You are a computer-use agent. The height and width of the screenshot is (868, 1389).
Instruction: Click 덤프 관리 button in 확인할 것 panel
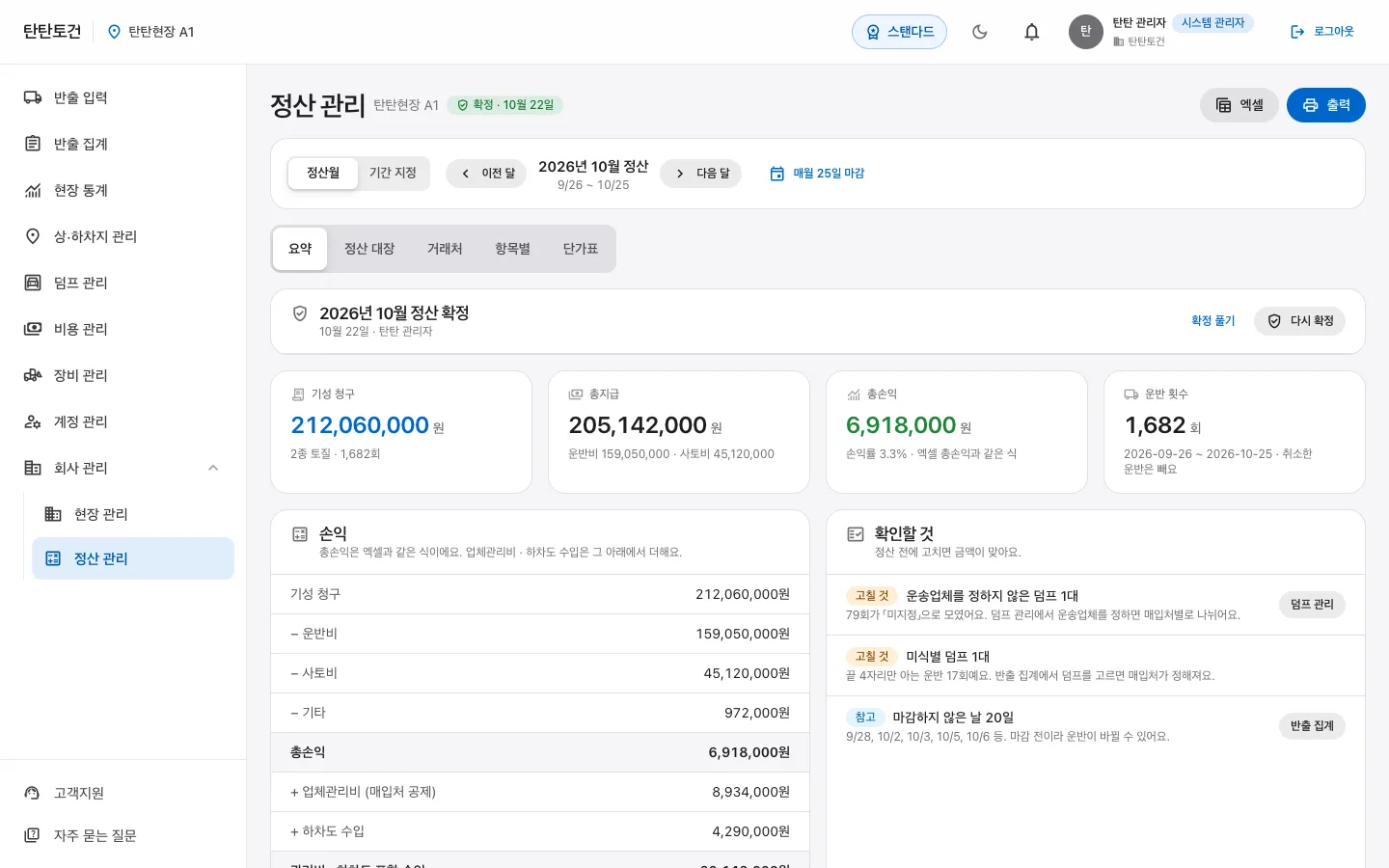(1312, 605)
